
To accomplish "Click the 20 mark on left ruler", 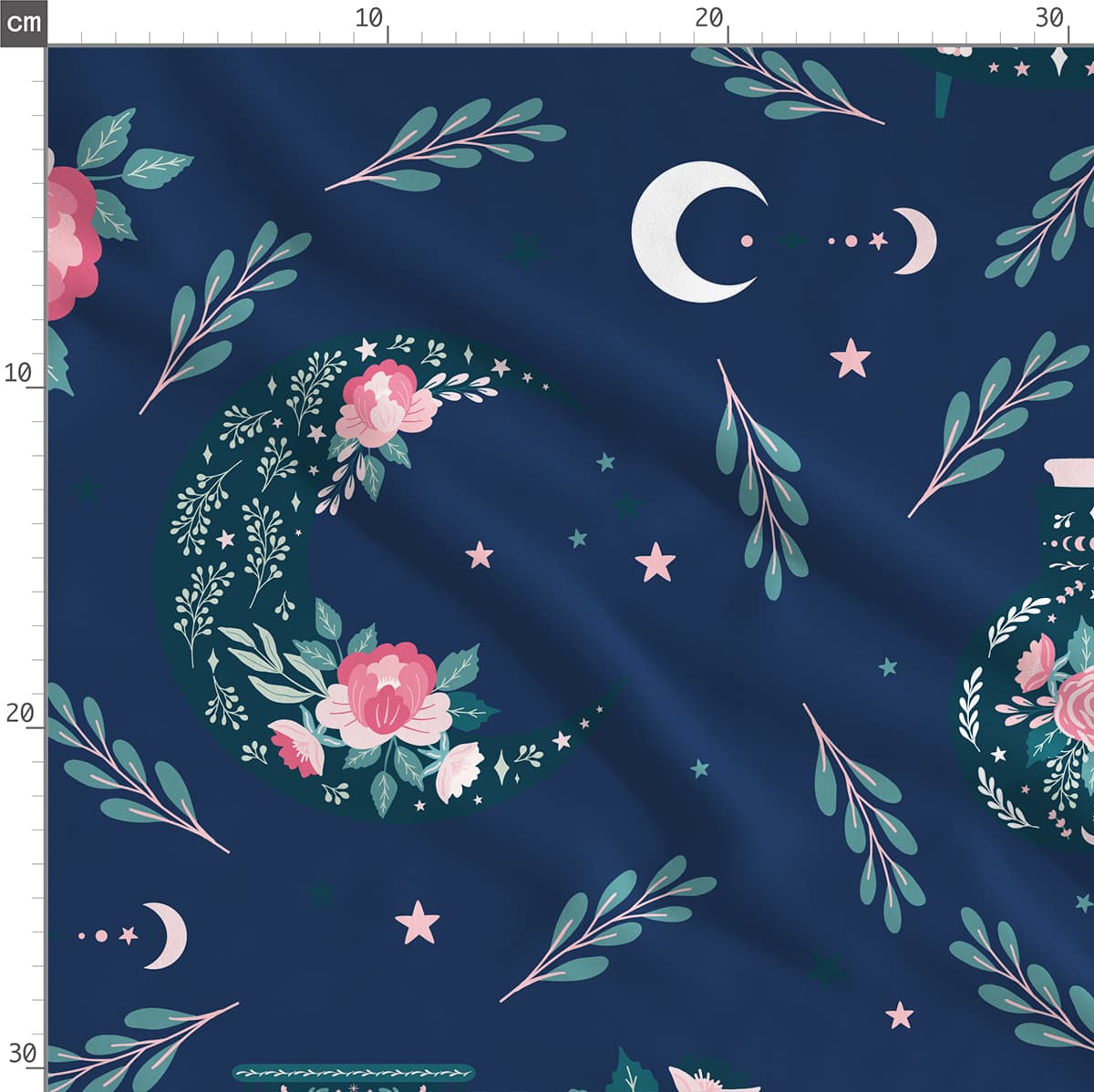I will [x=18, y=713].
